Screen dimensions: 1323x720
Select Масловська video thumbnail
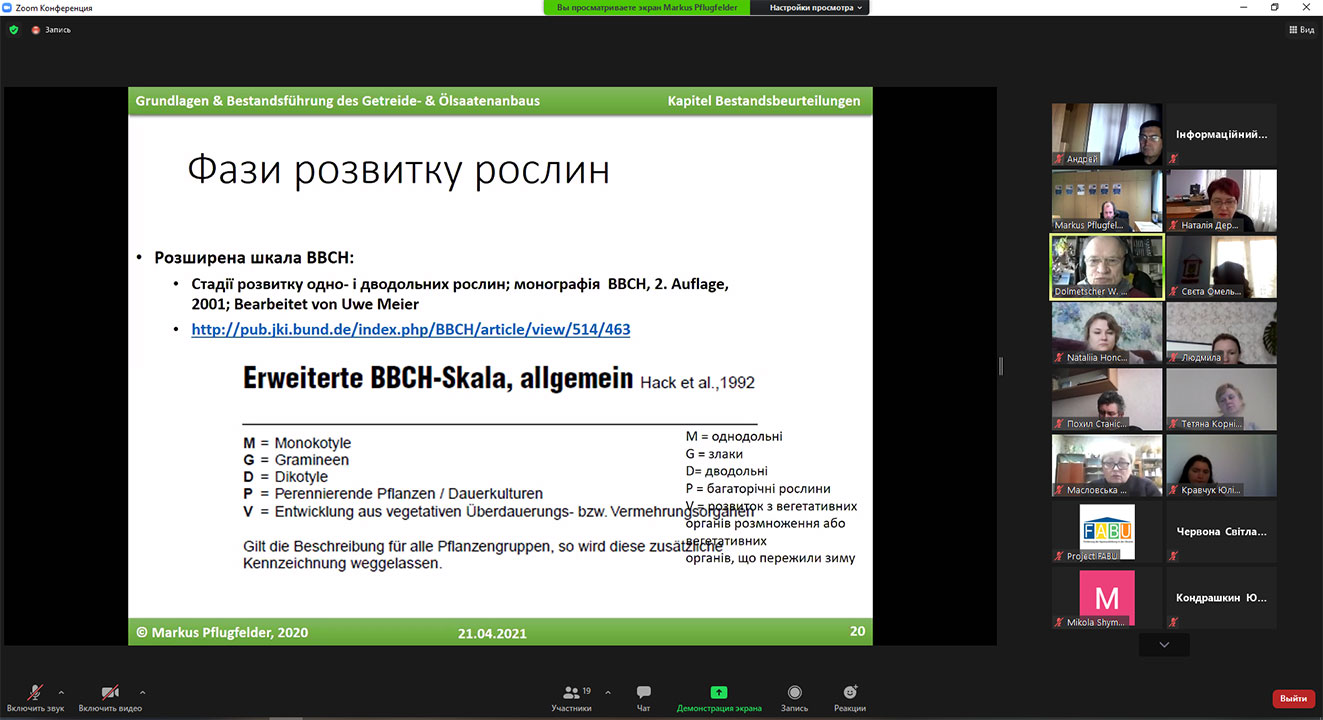point(1106,465)
